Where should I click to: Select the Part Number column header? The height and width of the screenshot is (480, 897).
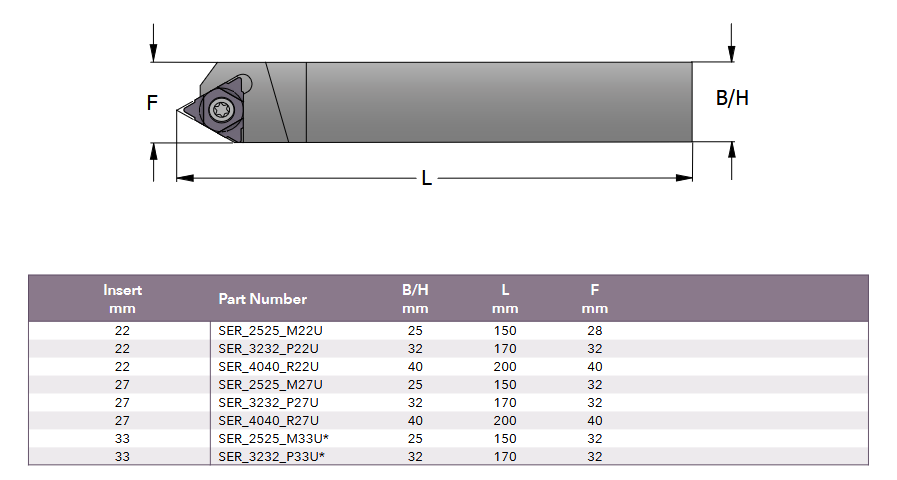click(x=262, y=299)
